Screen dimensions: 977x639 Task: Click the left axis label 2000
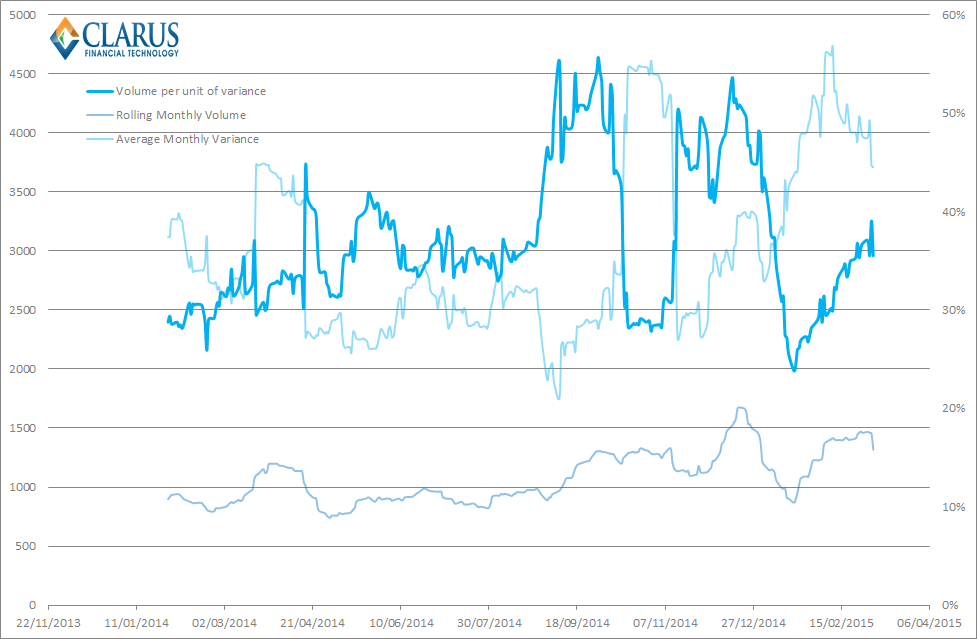point(24,369)
